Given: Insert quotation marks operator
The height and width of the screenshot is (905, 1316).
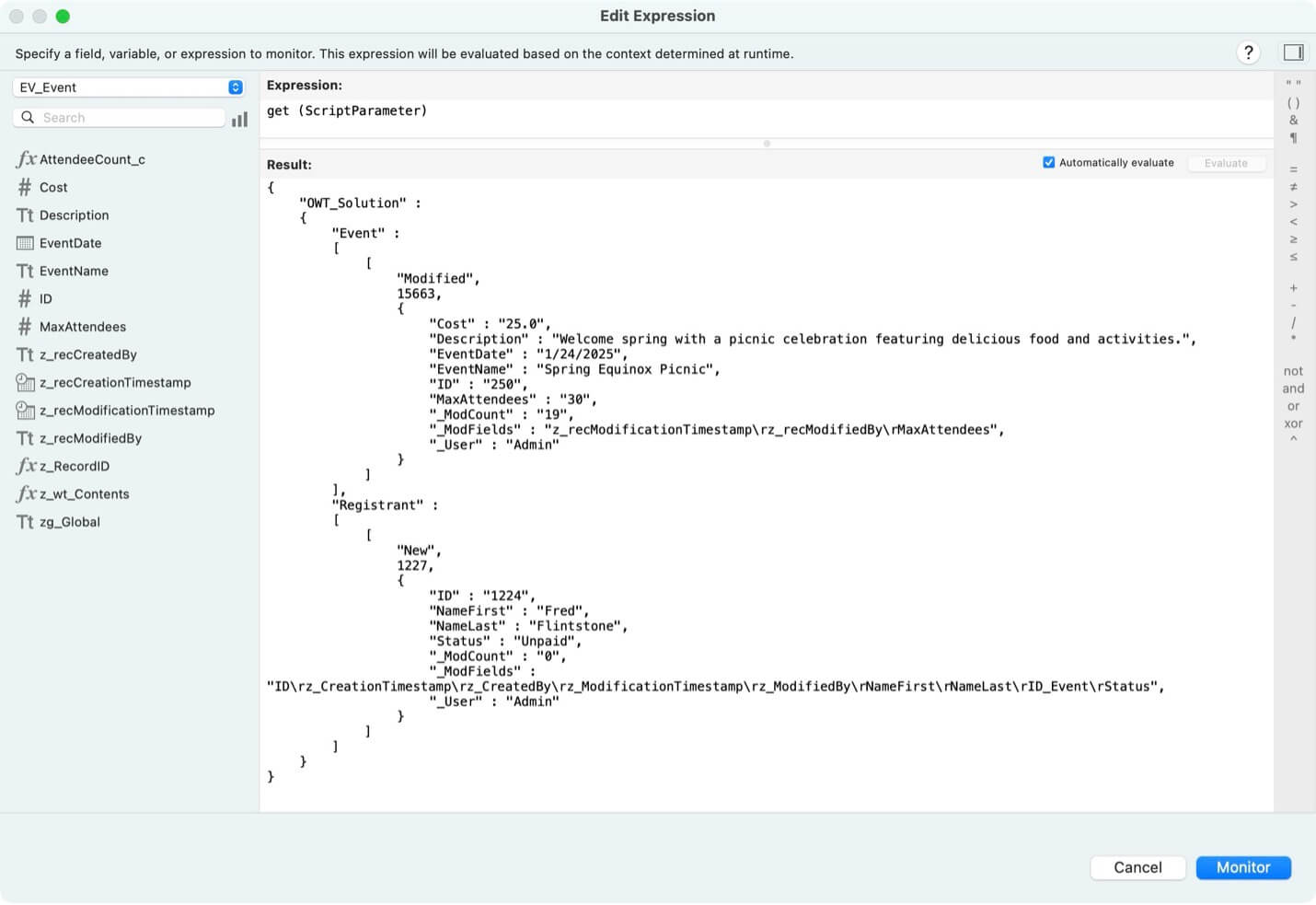Looking at the screenshot, I should click(1293, 84).
